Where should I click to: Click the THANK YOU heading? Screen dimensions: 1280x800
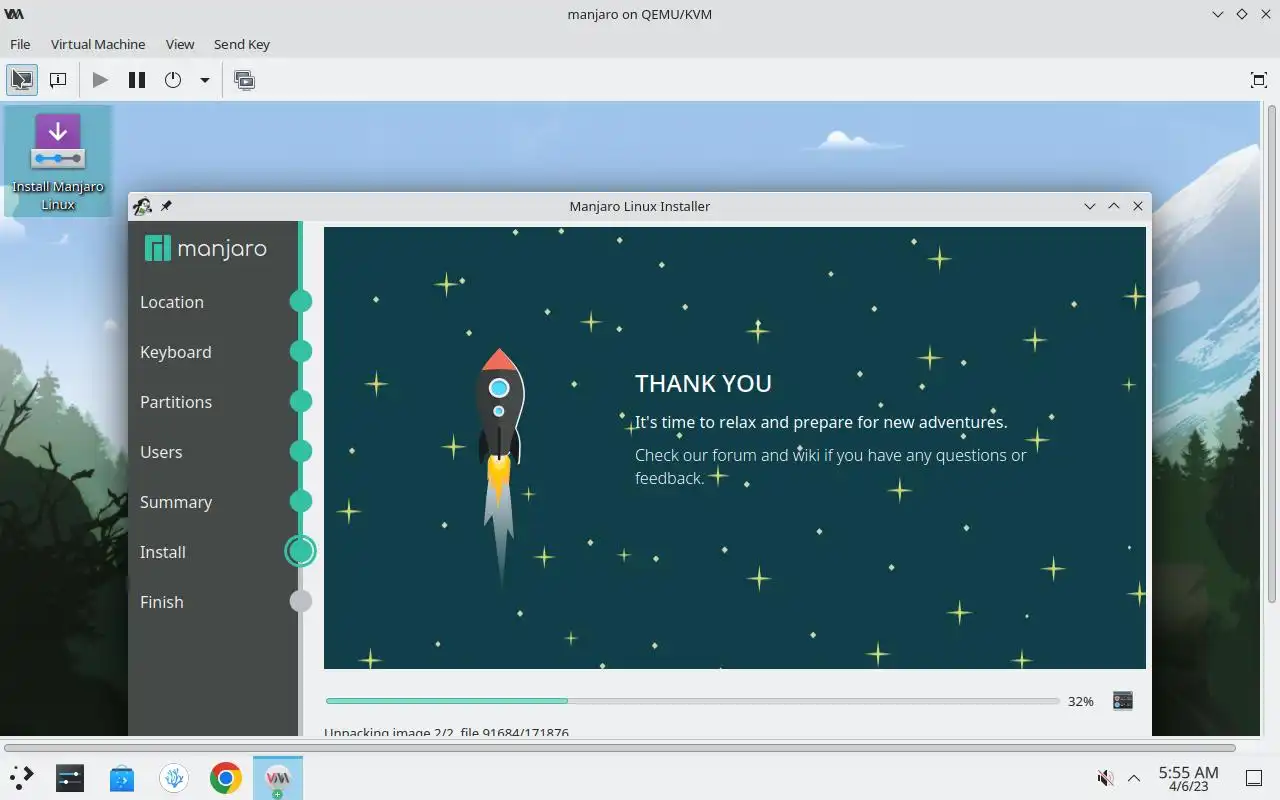click(703, 384)
